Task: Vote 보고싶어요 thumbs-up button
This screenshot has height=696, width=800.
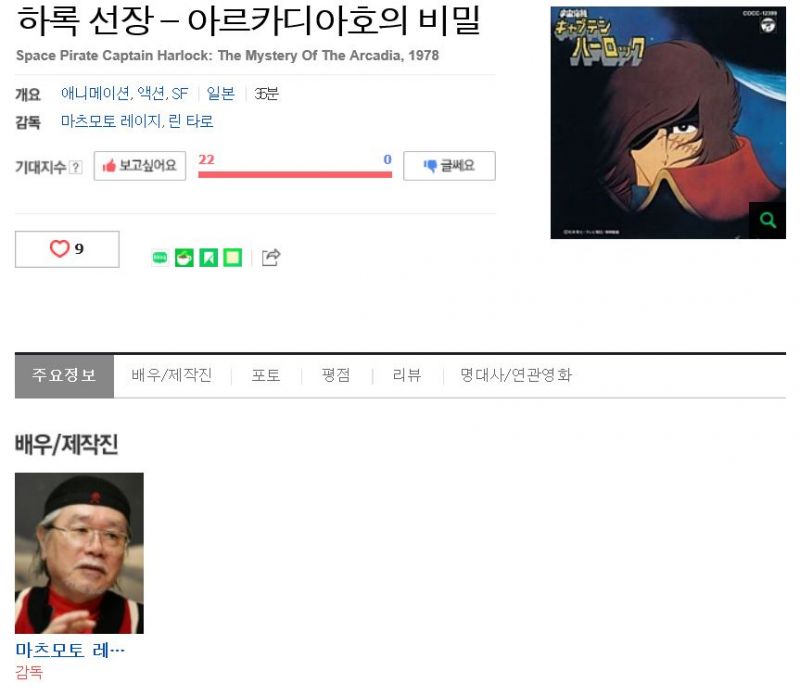Action: (x=140, y=166)
